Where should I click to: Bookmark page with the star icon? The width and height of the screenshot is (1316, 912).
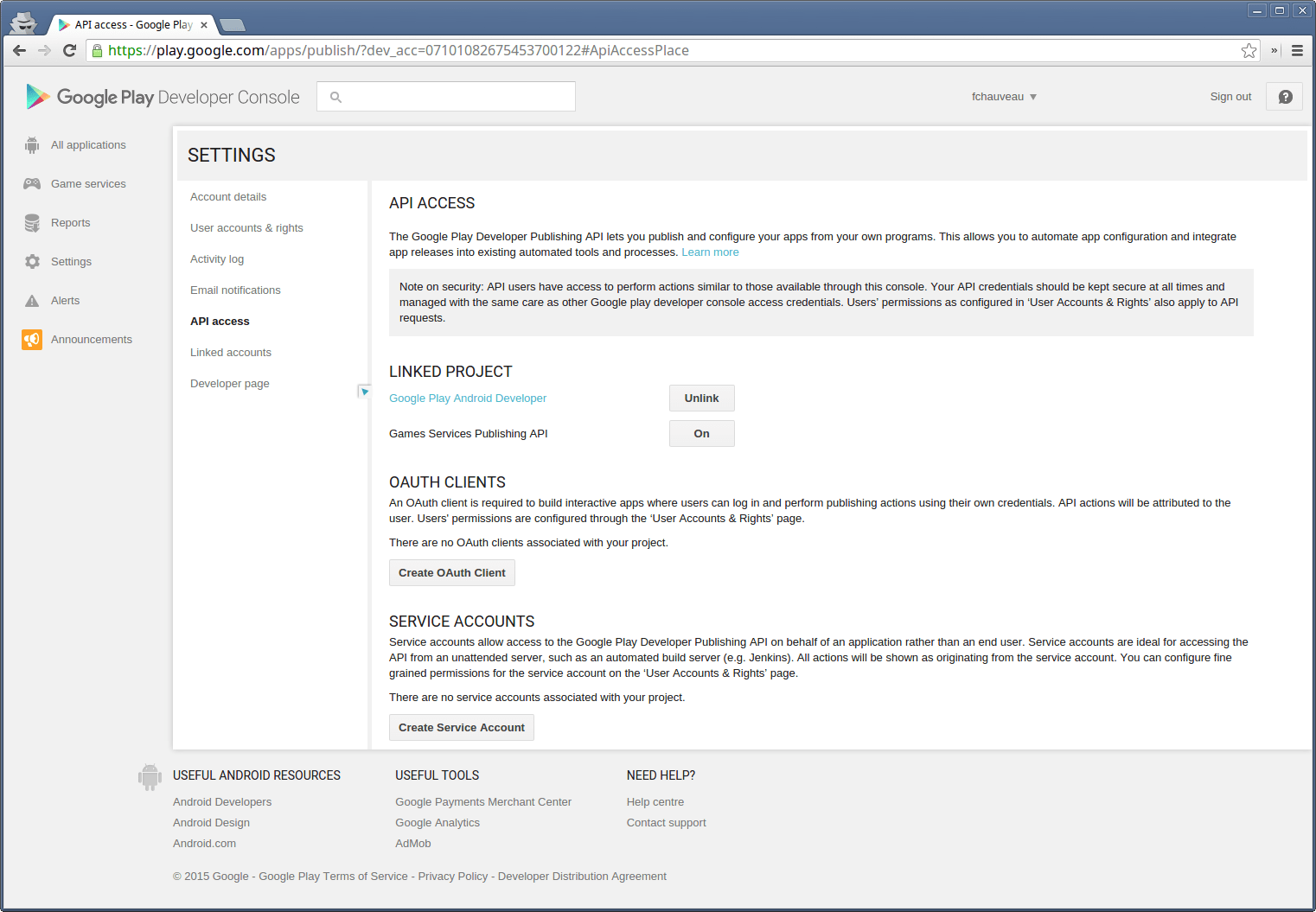coord(1249,51)
